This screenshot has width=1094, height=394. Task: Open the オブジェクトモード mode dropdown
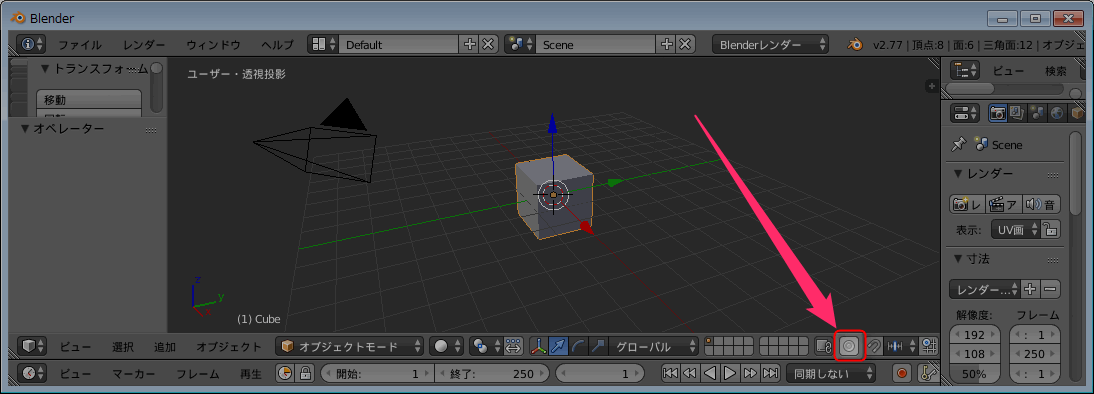point(350,346)
